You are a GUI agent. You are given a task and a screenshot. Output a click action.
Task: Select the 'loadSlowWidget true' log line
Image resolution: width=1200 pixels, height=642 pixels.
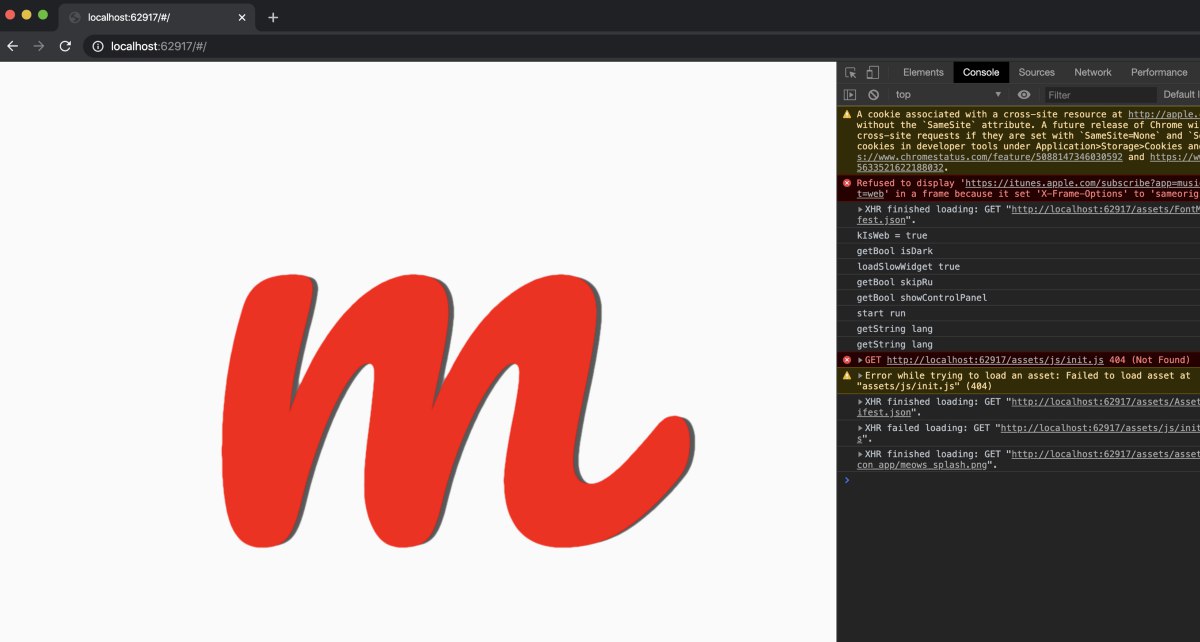pos(908,267)
